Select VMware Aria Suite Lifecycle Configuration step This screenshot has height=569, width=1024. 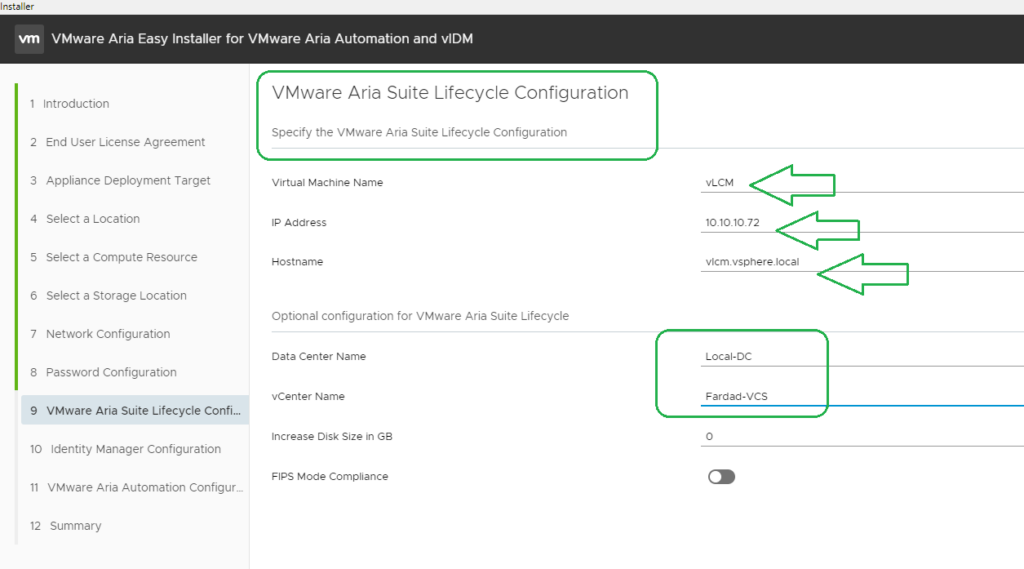click(135, 410)
